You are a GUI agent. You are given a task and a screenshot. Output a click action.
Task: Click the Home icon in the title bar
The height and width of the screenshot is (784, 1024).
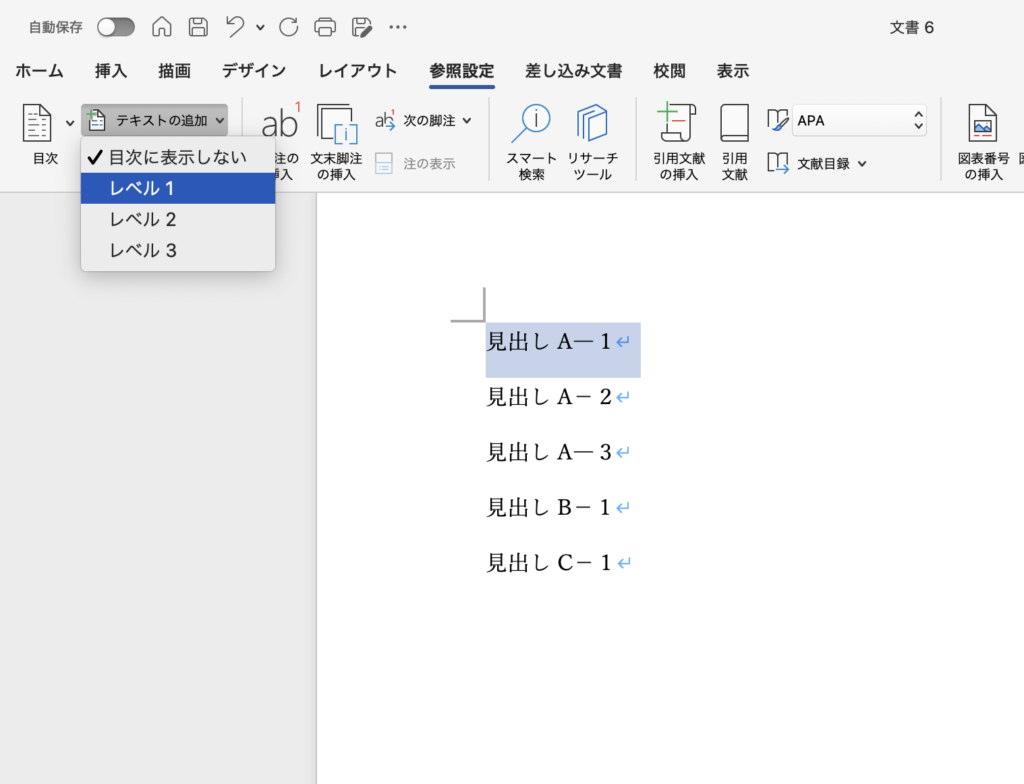(x=162, y=27)
